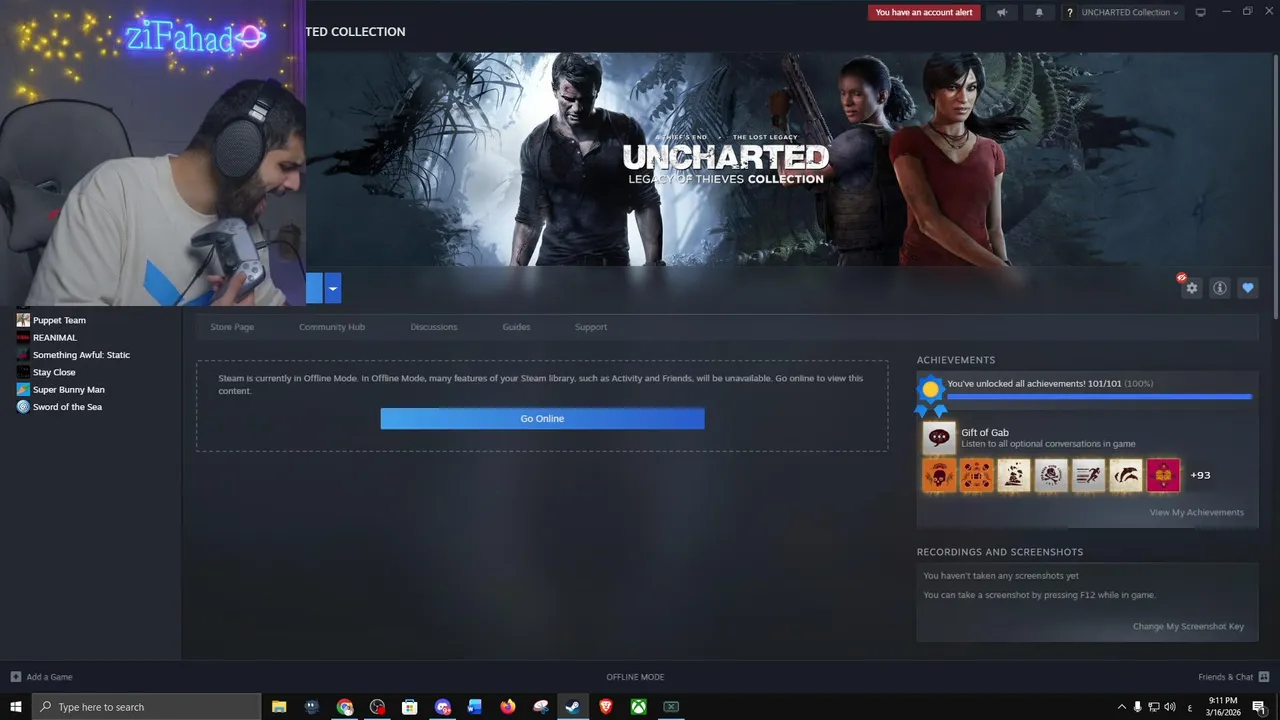The height and width of the screenshot is (720, 1280).
Task: Click the RECORDINGS AND SCREENSHOTS heading
Action: click(1000, 552)
